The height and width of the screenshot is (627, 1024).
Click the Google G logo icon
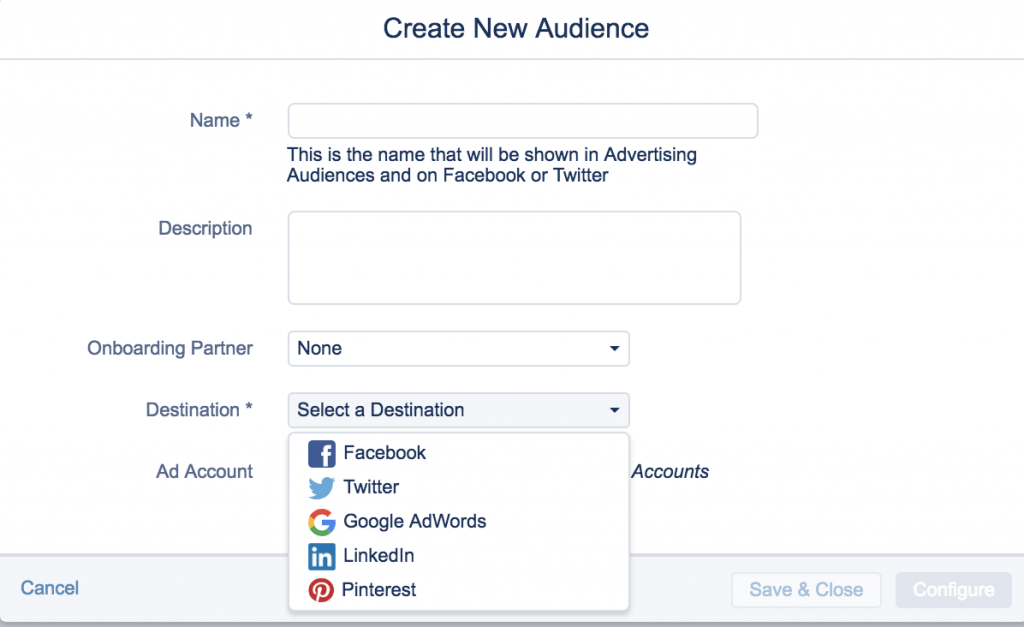point(321,522)
